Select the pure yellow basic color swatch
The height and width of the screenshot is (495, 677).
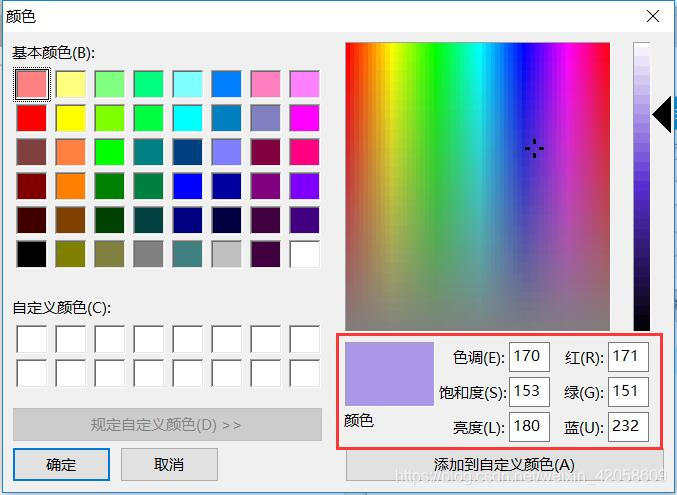coord(71,118)
